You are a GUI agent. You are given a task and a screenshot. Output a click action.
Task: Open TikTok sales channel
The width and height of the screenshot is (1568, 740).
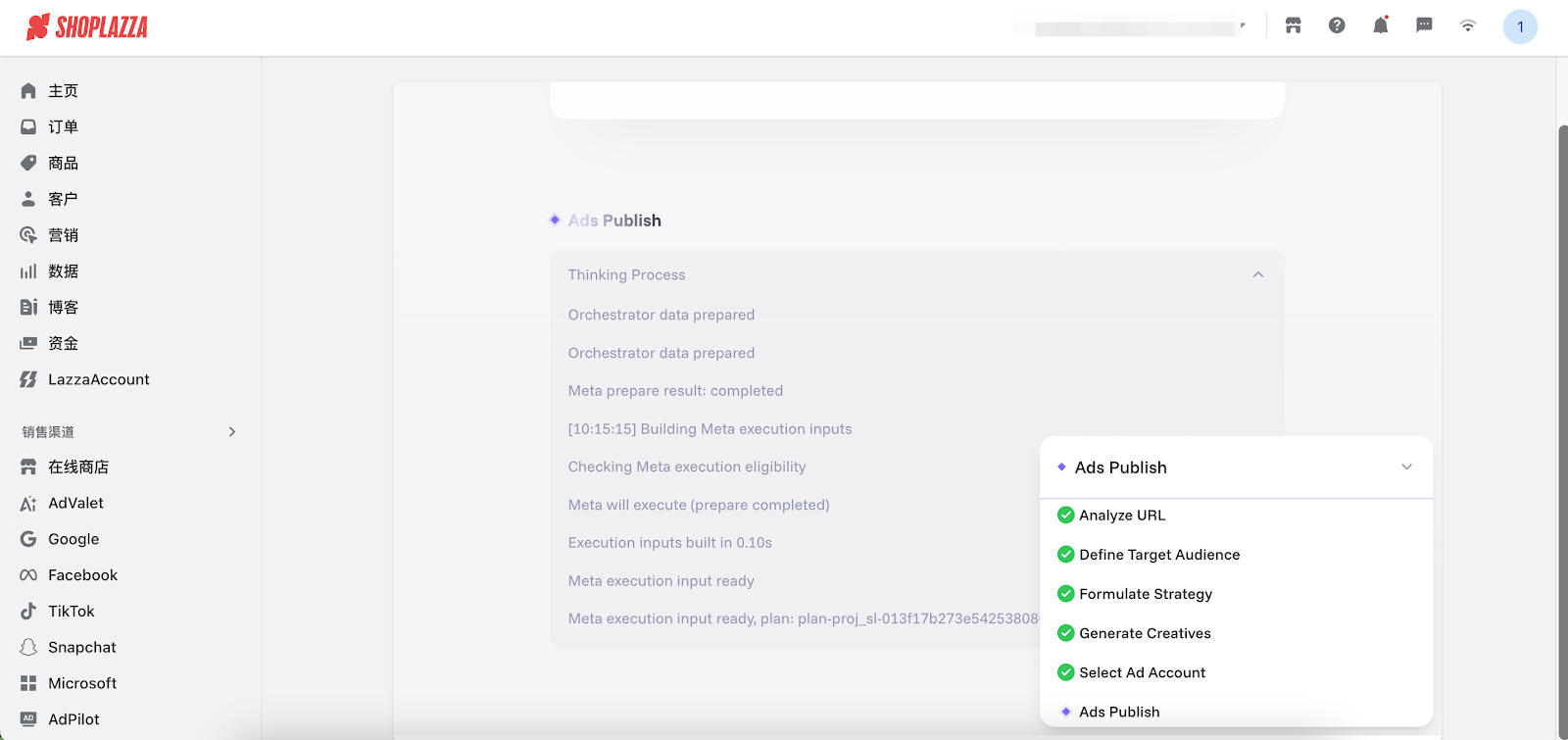point(71,612)
